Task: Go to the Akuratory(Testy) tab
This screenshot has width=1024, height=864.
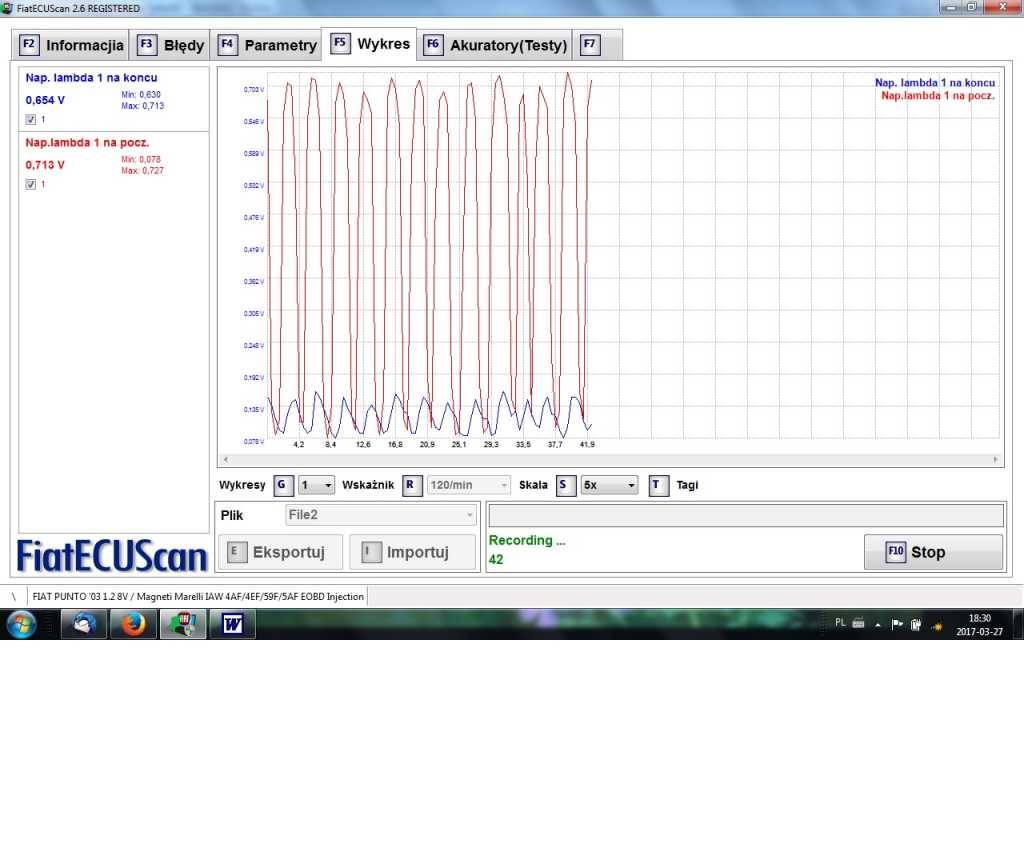Action: [x=495, y=45]
